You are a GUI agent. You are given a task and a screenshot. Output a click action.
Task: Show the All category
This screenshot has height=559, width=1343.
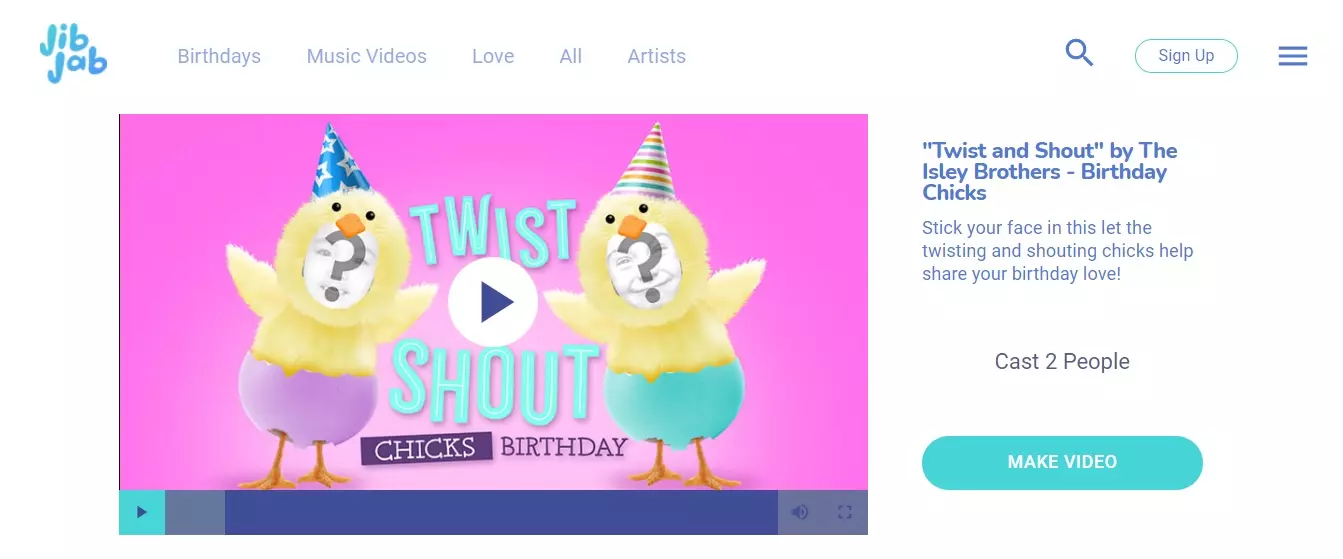[x=571, y=56]
